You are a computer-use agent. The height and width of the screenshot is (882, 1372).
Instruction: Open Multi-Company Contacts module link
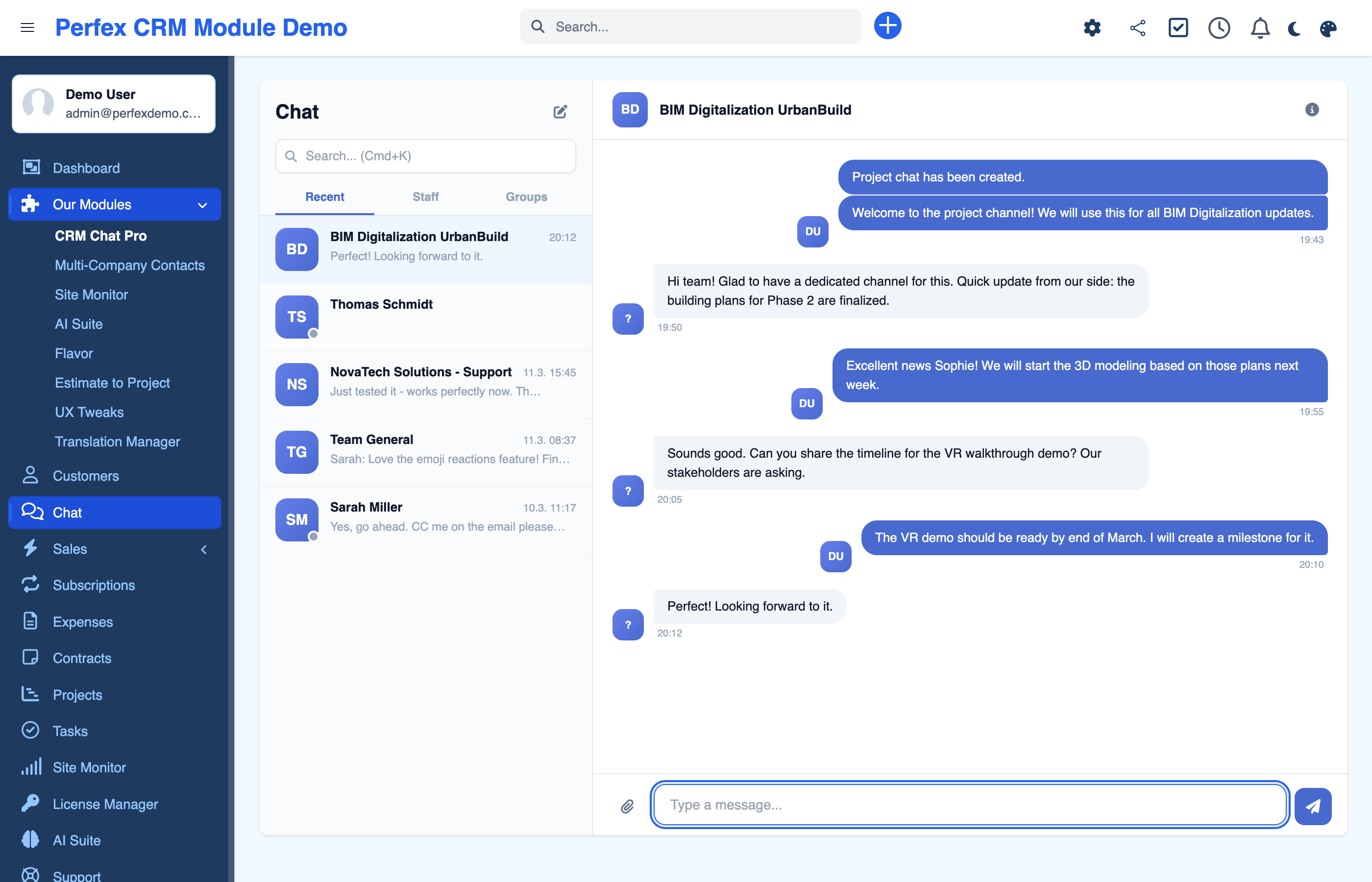[x=129, y=265]
